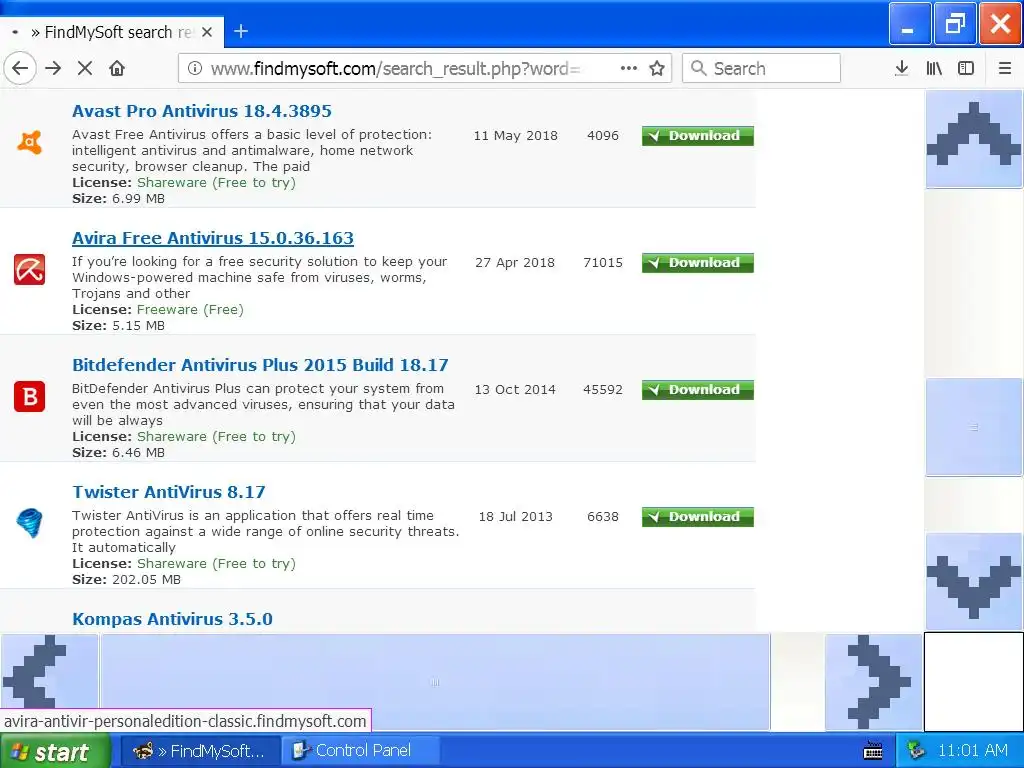Click Twister download count 6638
1024x768 pixels.
click(x=603, y=517)
